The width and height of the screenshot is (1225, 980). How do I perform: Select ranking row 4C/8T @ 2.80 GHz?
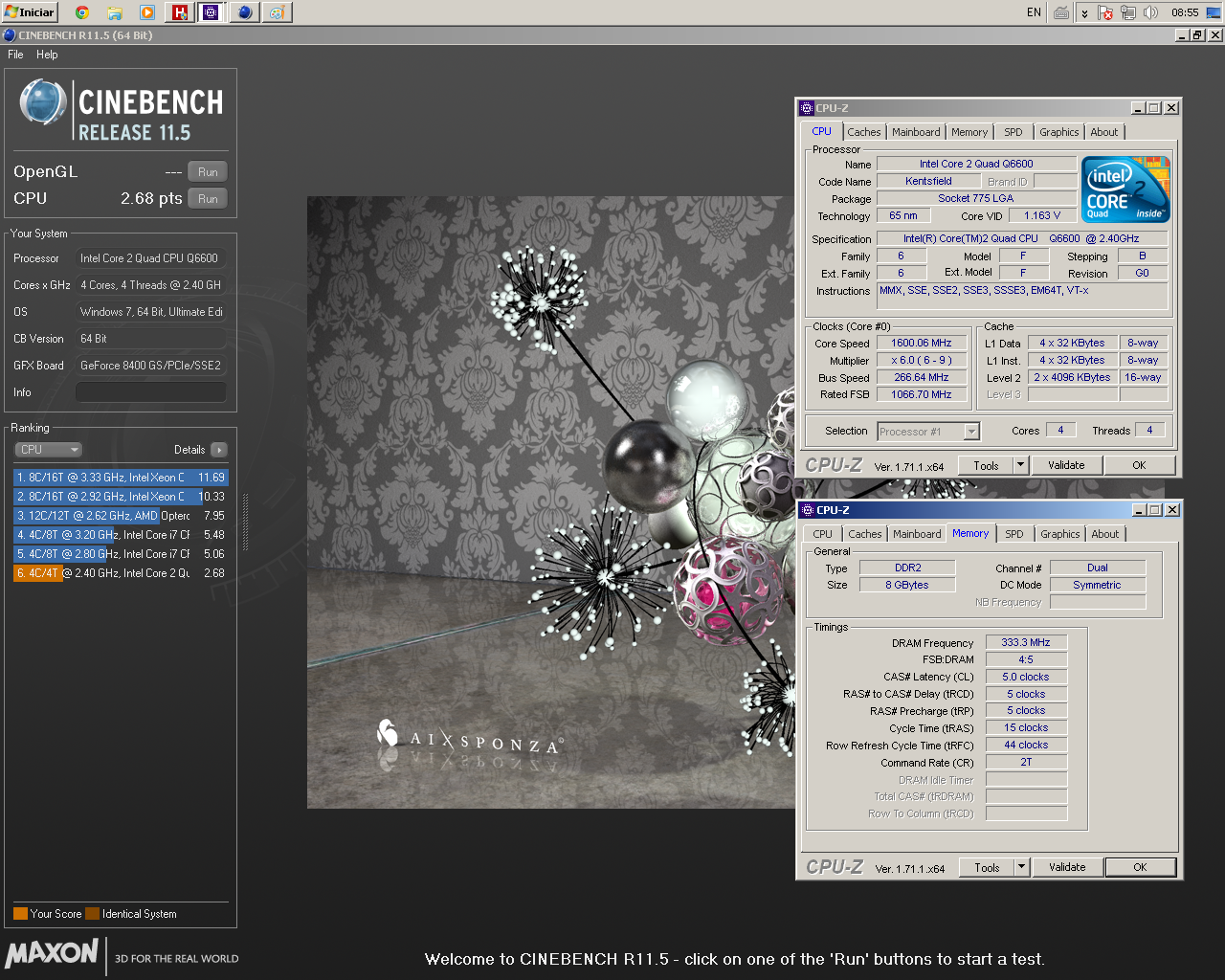[121, 553]
